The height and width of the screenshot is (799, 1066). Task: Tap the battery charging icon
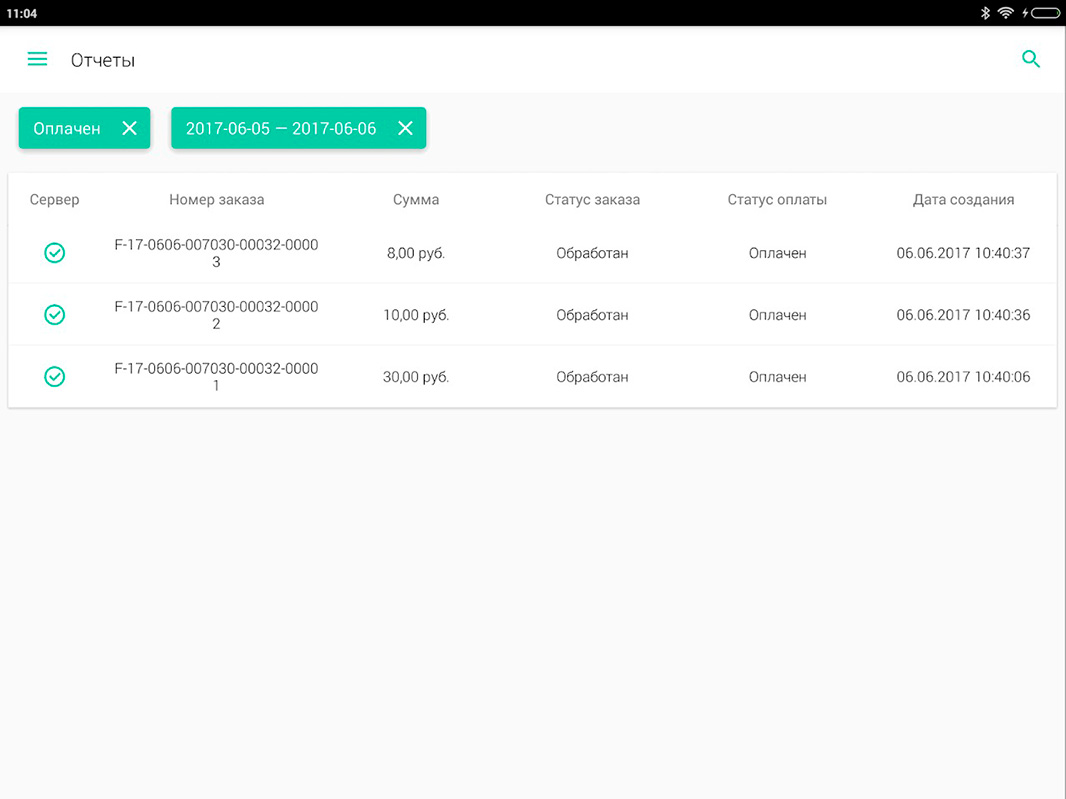pos(1040,13)
